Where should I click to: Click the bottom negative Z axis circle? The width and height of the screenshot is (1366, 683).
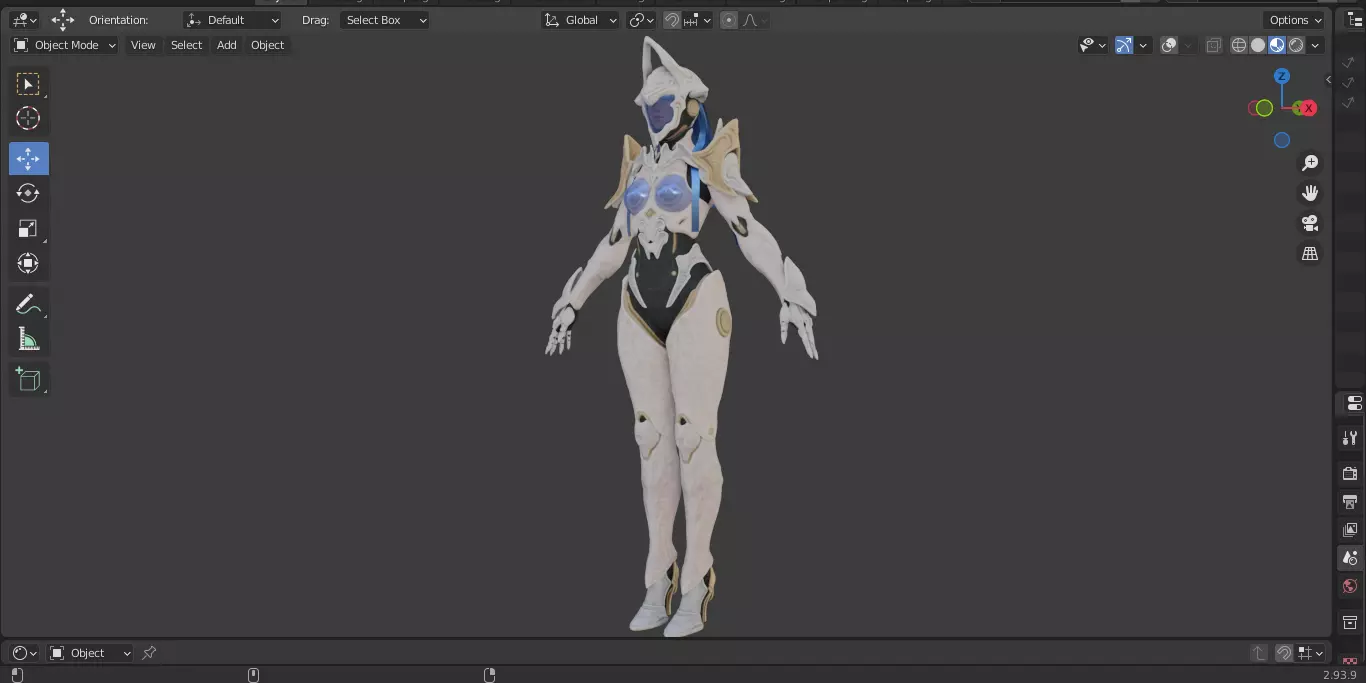[x=1282, y=140]
